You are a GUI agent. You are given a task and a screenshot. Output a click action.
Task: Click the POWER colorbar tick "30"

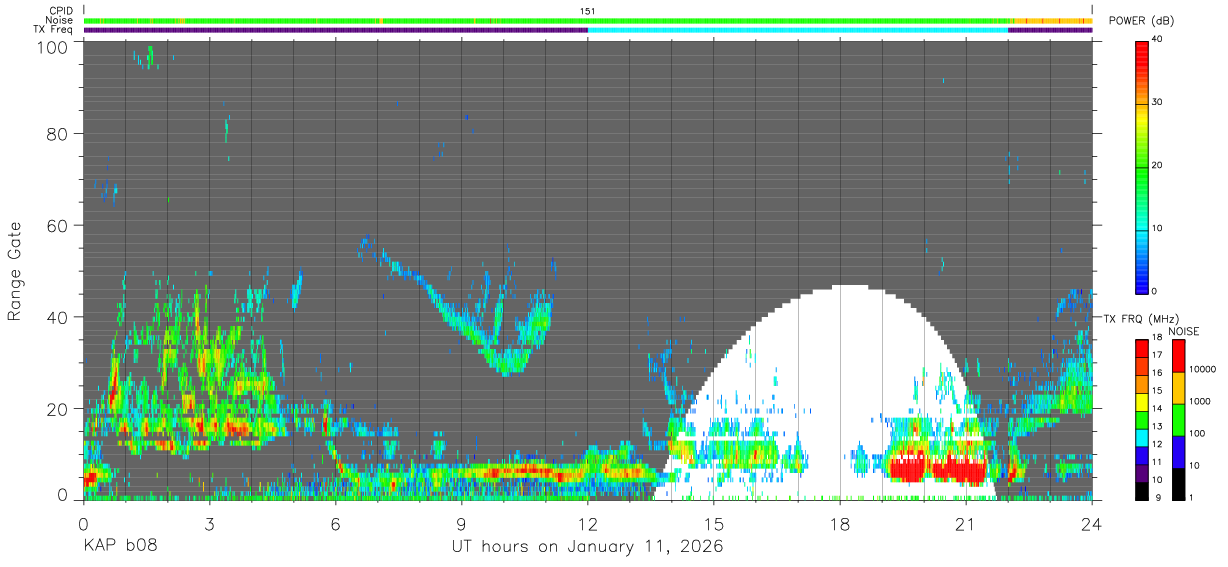click(x=1156, y=103)
